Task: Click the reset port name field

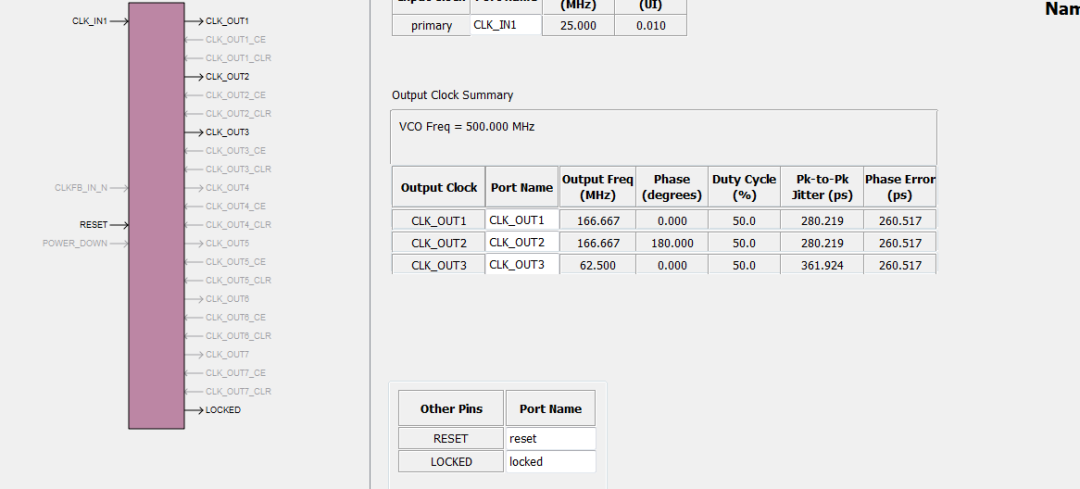Action: click(550, 438)
